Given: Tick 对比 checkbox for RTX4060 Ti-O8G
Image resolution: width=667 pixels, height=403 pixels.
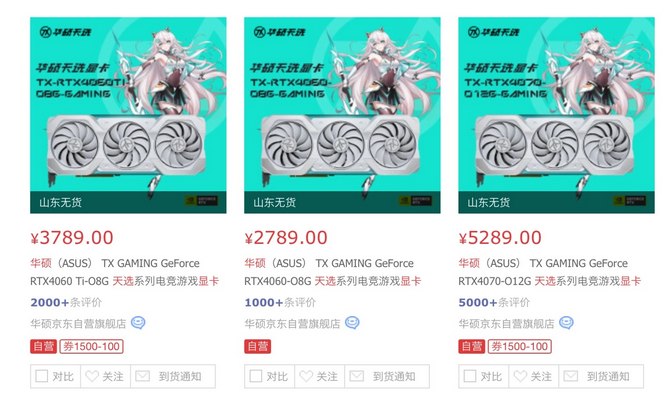Looking at the screenshot, I should pos(42,376).
